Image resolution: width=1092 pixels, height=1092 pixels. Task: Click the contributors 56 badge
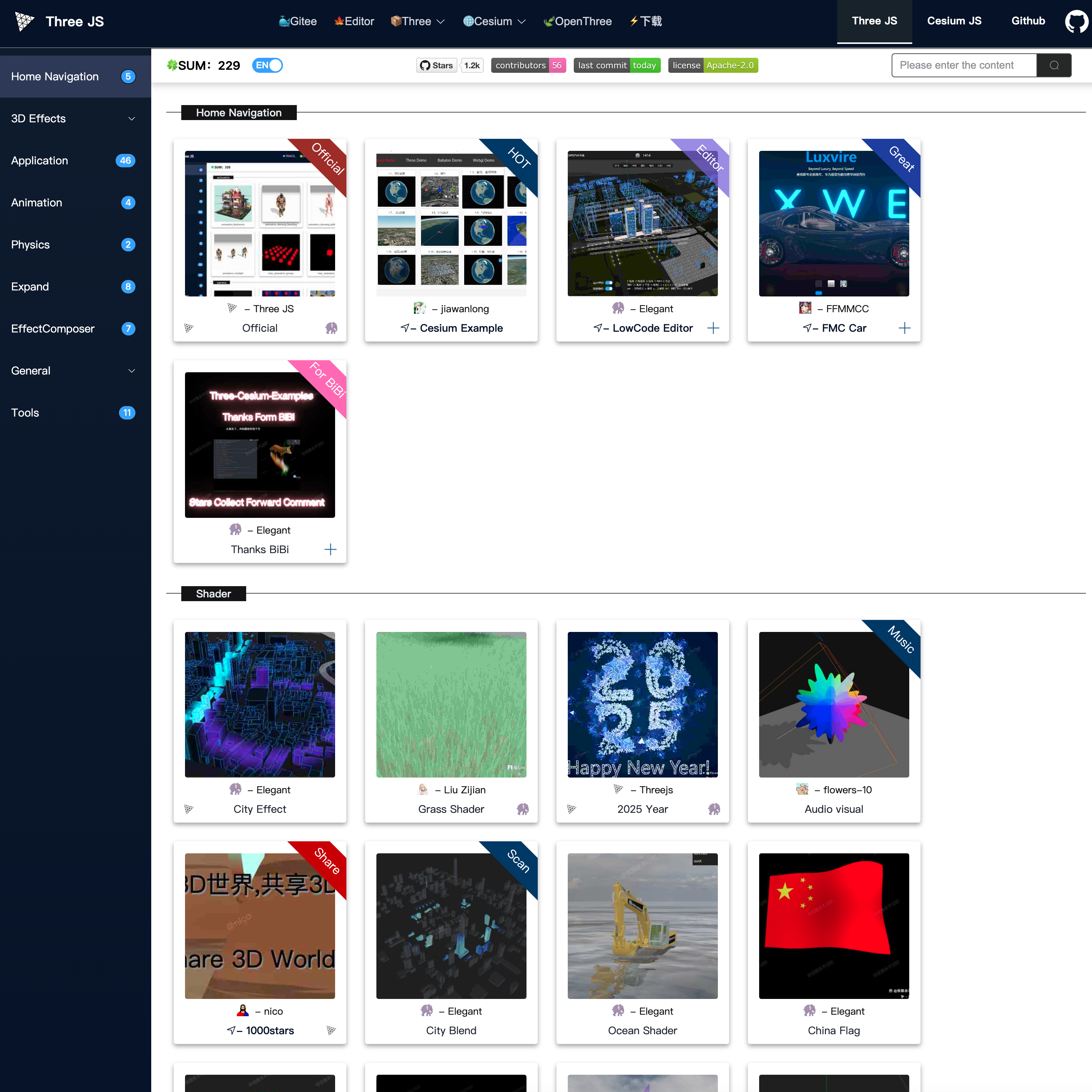click(528, 65)
